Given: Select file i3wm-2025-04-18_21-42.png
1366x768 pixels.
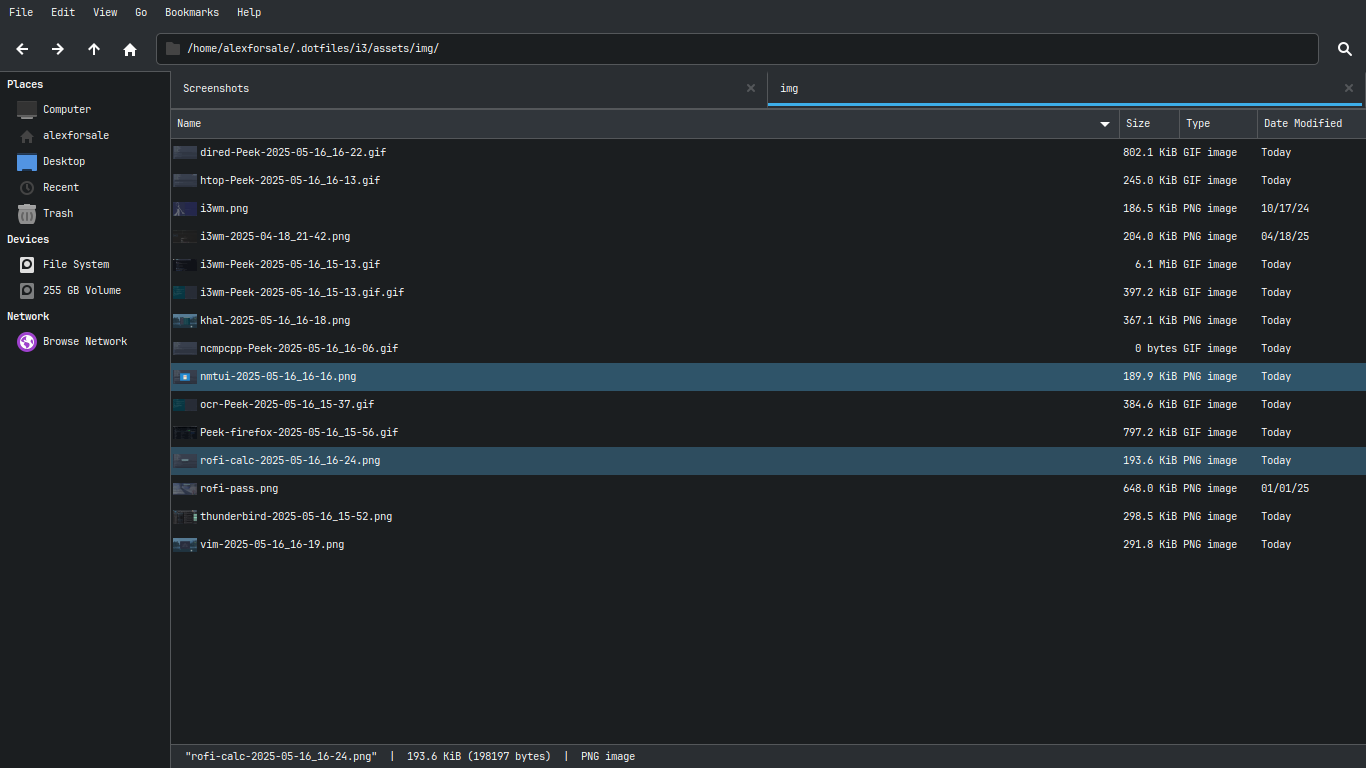Looking at the screenshot, I should point(768,236).
